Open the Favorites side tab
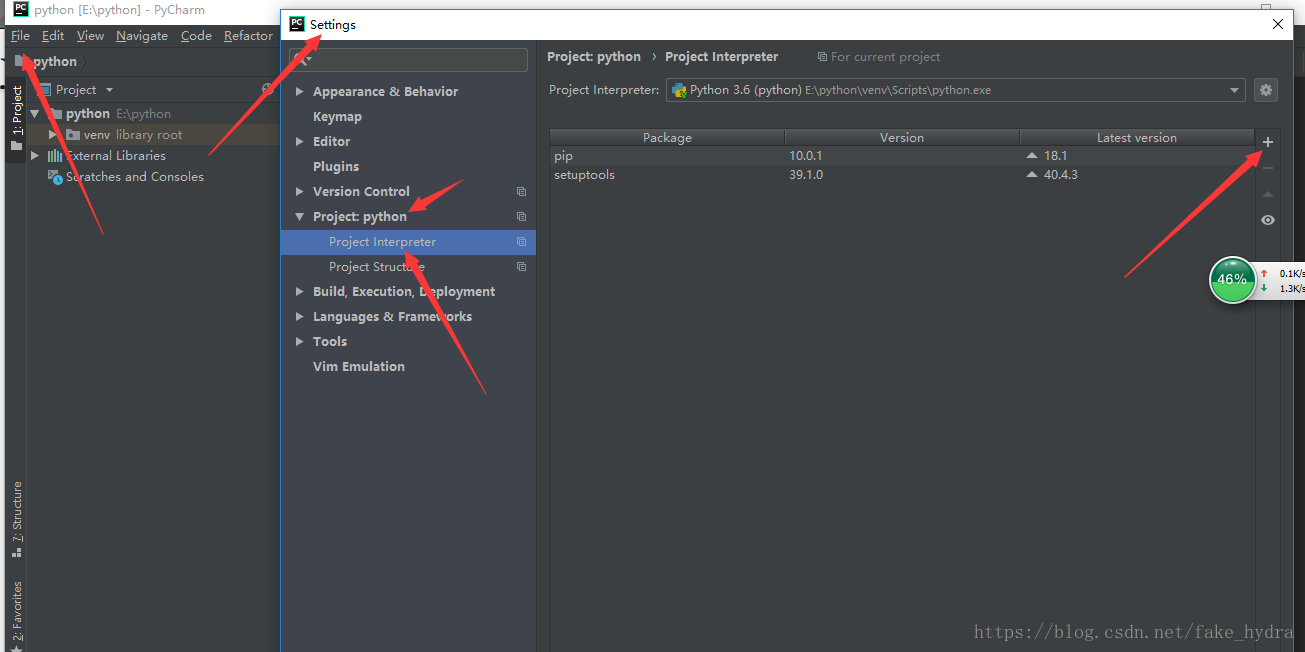The image size is (1305, 652). click(x=17, y=615)
